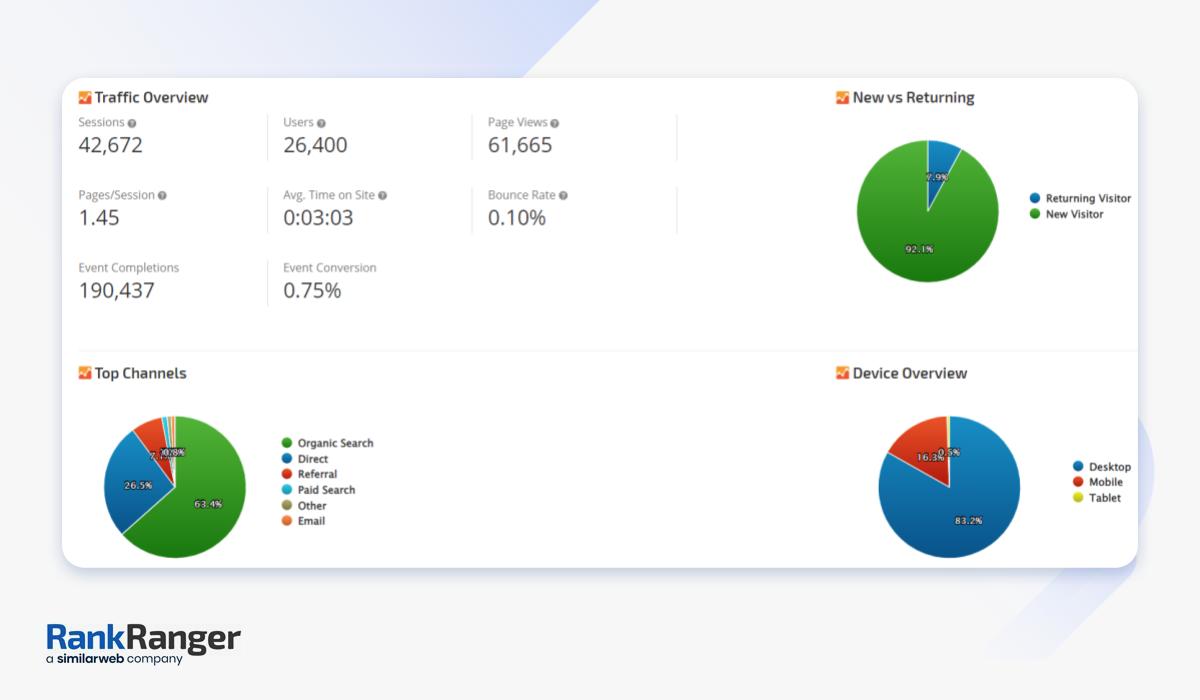Click the Paid Search legend color dot
Screen dimensions: 1200x700
pyautogui.click(x=287, y=490)
